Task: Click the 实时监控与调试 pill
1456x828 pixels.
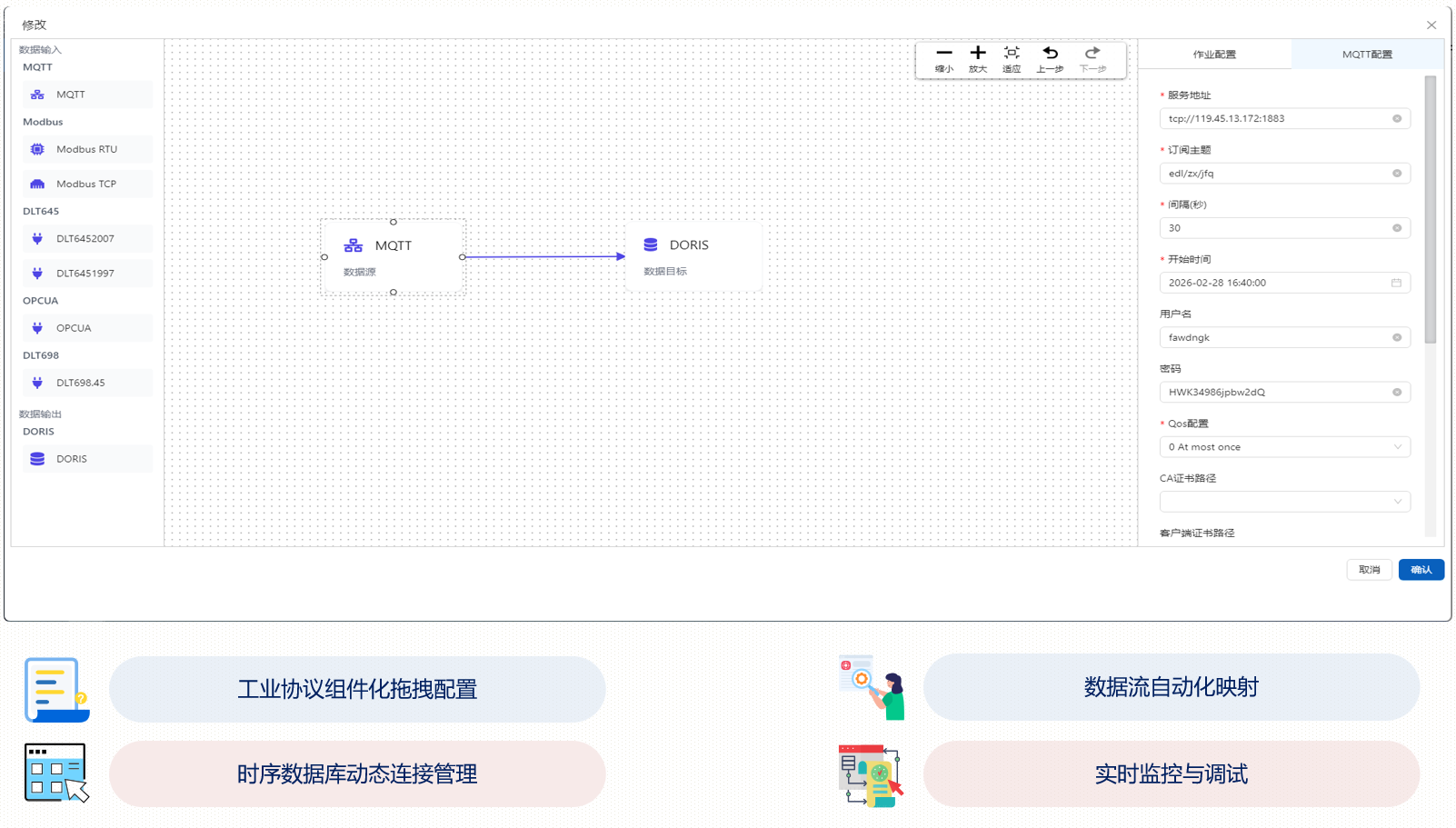Action: coord(1172,773)
